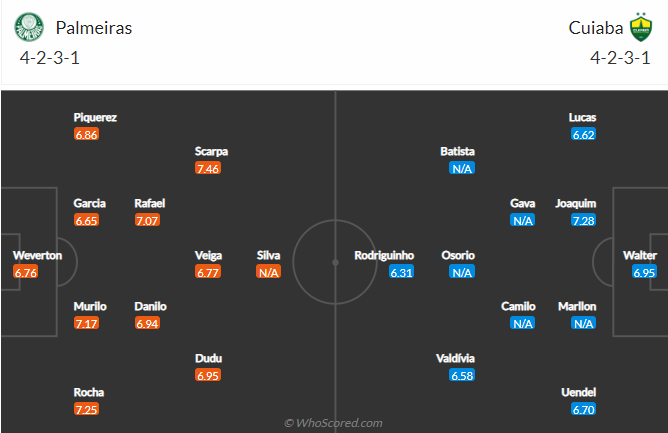Click Joaquim's 7.28 rating badge

click(583, 220)
